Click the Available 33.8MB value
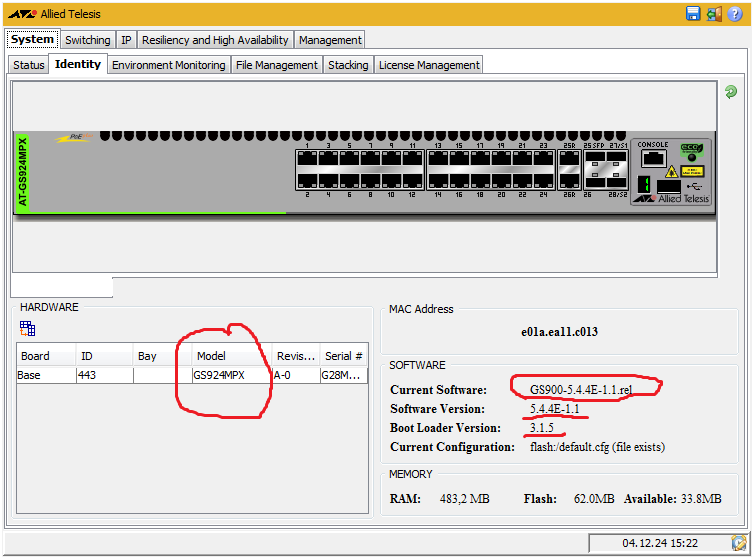755x559 pixels. point(700,499)
